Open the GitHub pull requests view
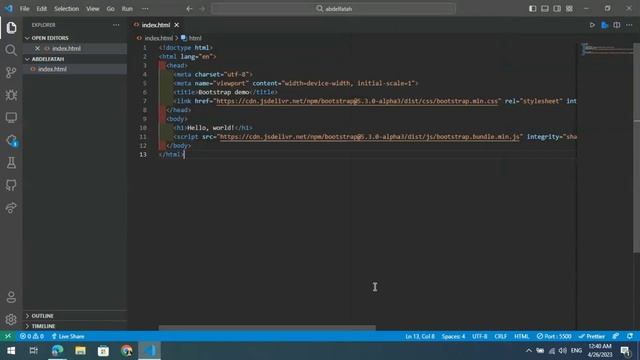640x360 pixels. point(11,185)
